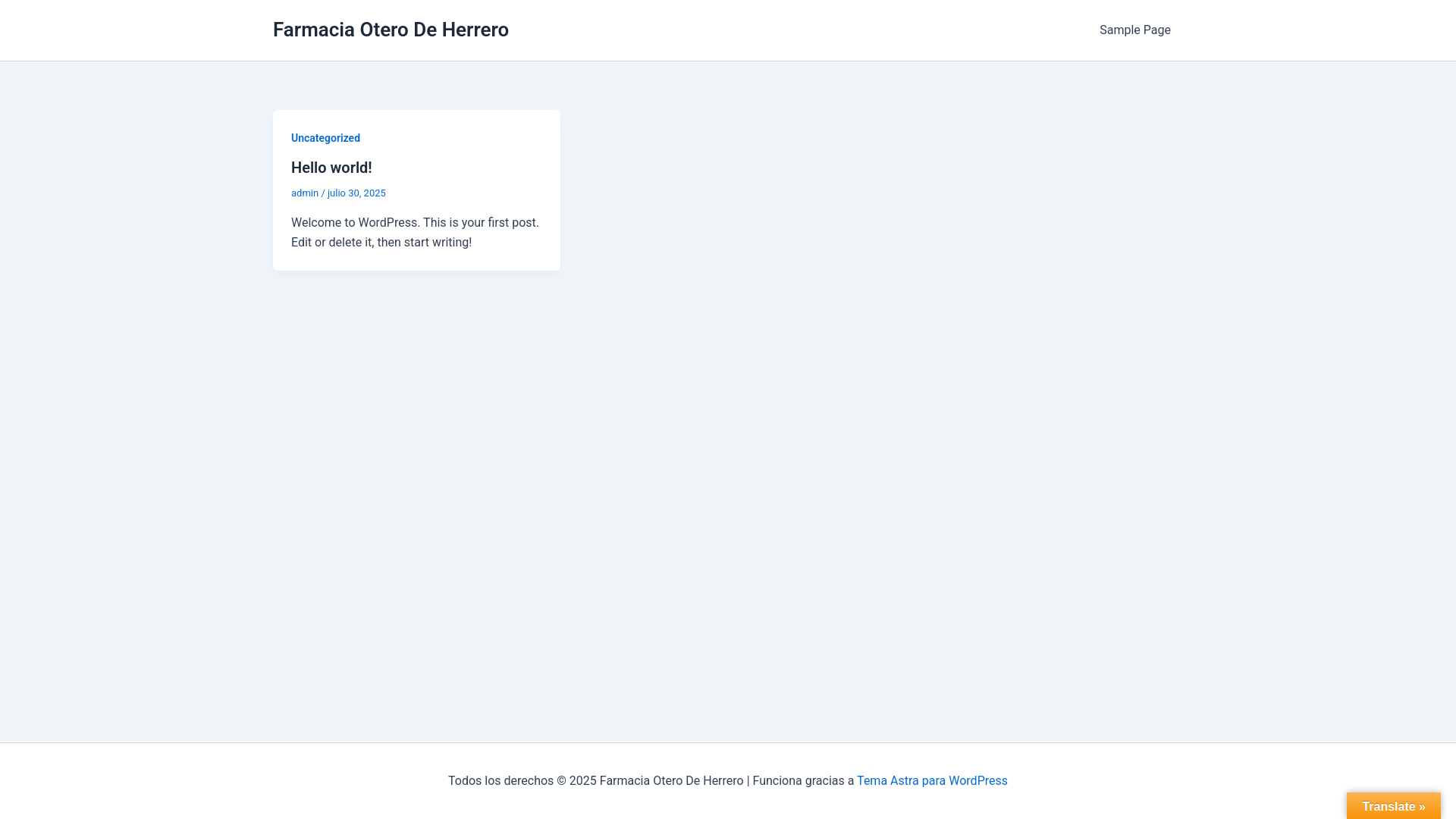Click the Welcome to WordPress excerpt text
The width and height of the screenshot is (1456, 819).
coord(415,233)
